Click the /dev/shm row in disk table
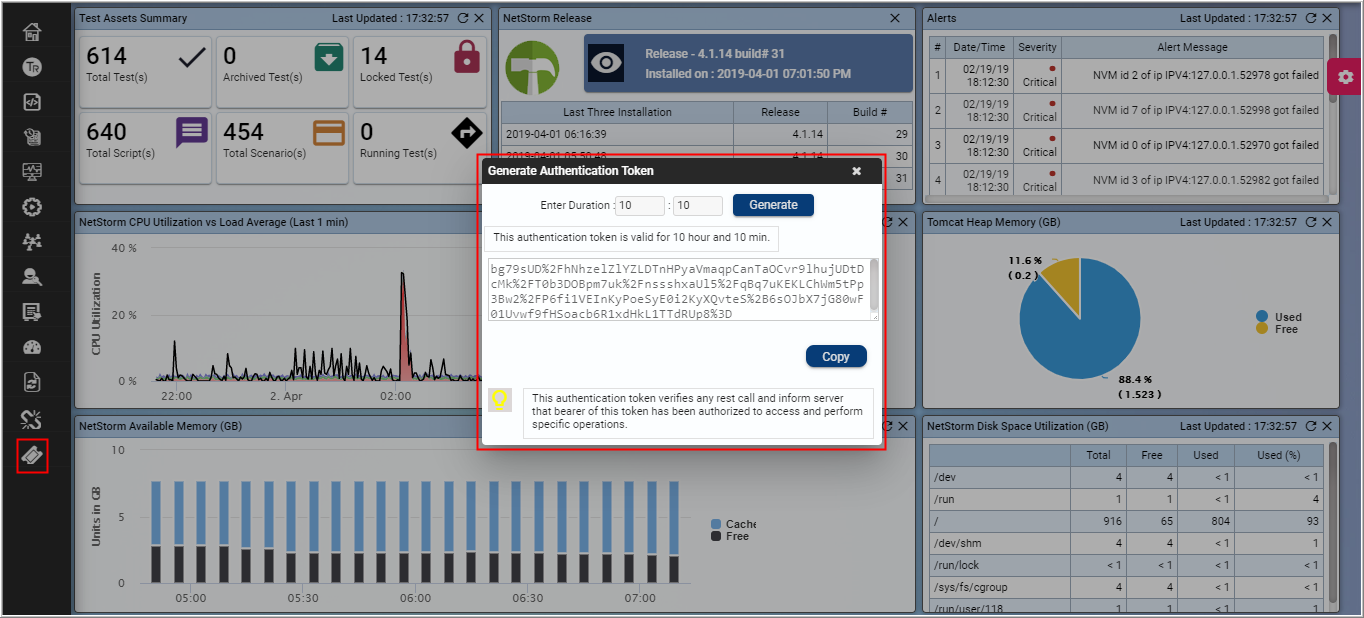 click(x=1126, y=543)
